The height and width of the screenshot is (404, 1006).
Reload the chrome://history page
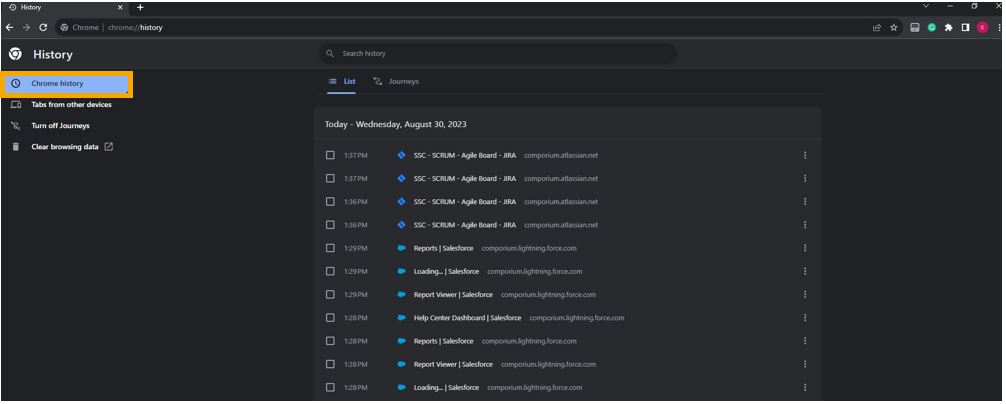point(43,28)
